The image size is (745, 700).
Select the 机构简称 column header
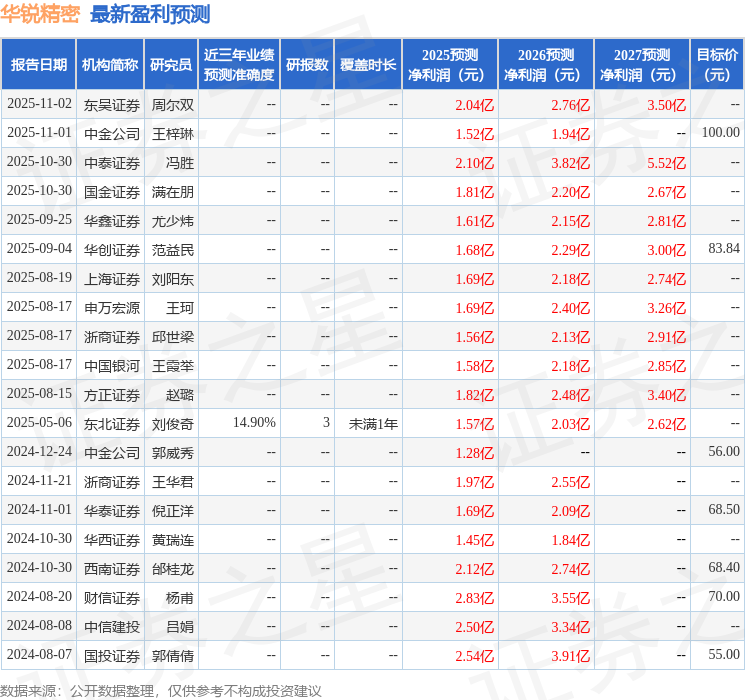[x=110, y=65]
